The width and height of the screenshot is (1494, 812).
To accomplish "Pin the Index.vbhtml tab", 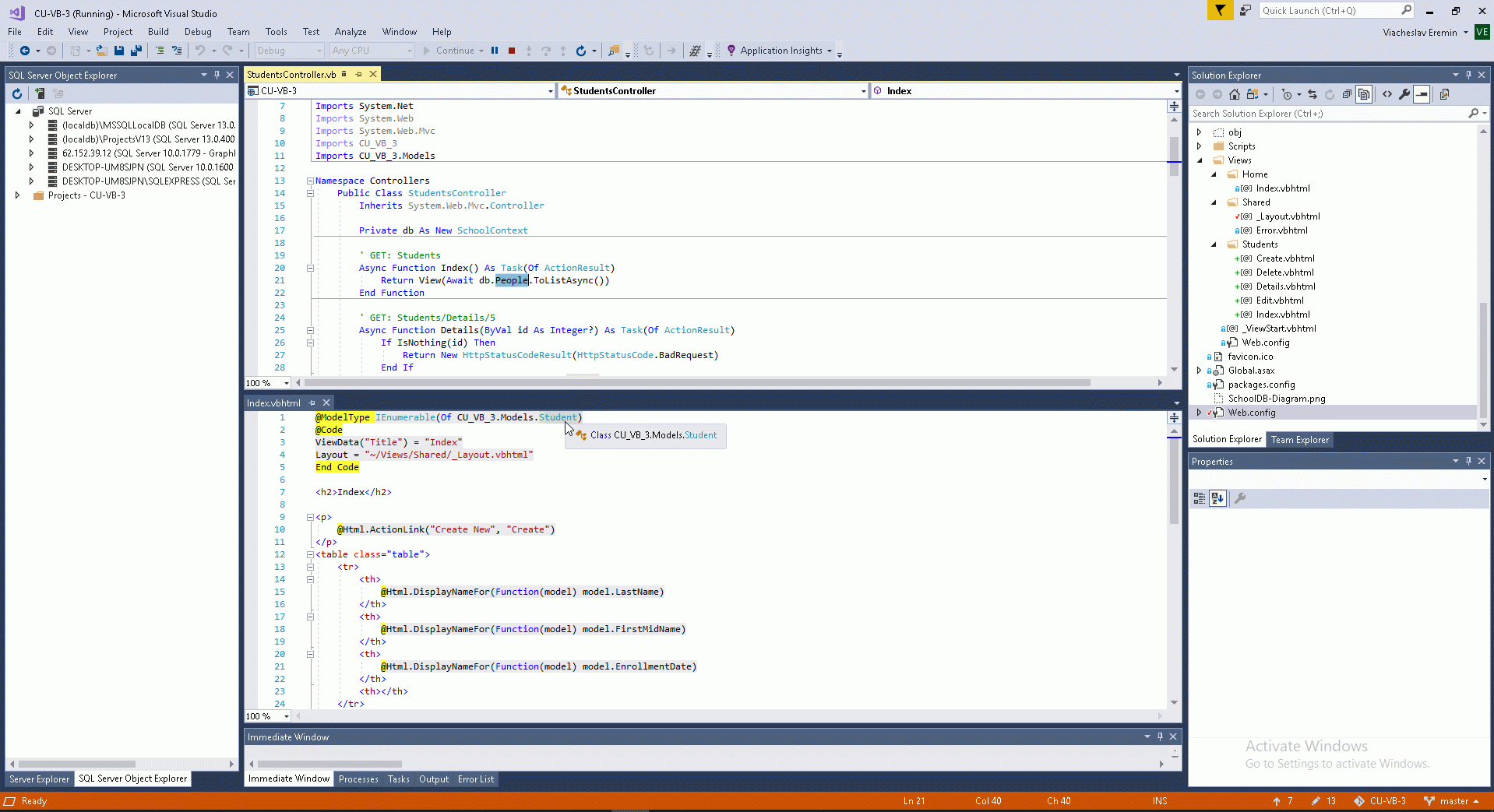I will [x=312, y=403].
